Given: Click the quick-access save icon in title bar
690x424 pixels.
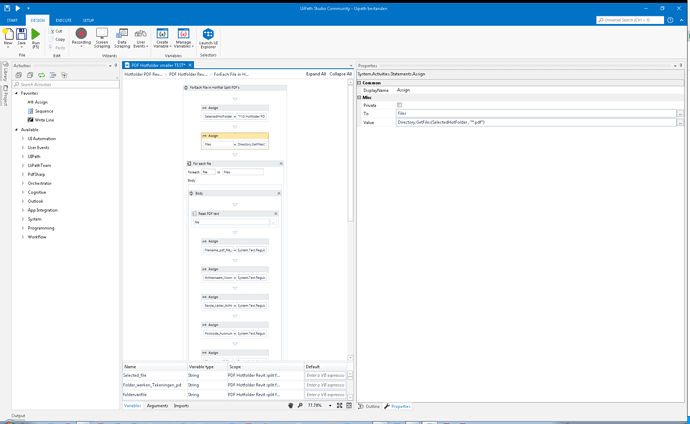Looking at the screenshot, I should 7,8.
